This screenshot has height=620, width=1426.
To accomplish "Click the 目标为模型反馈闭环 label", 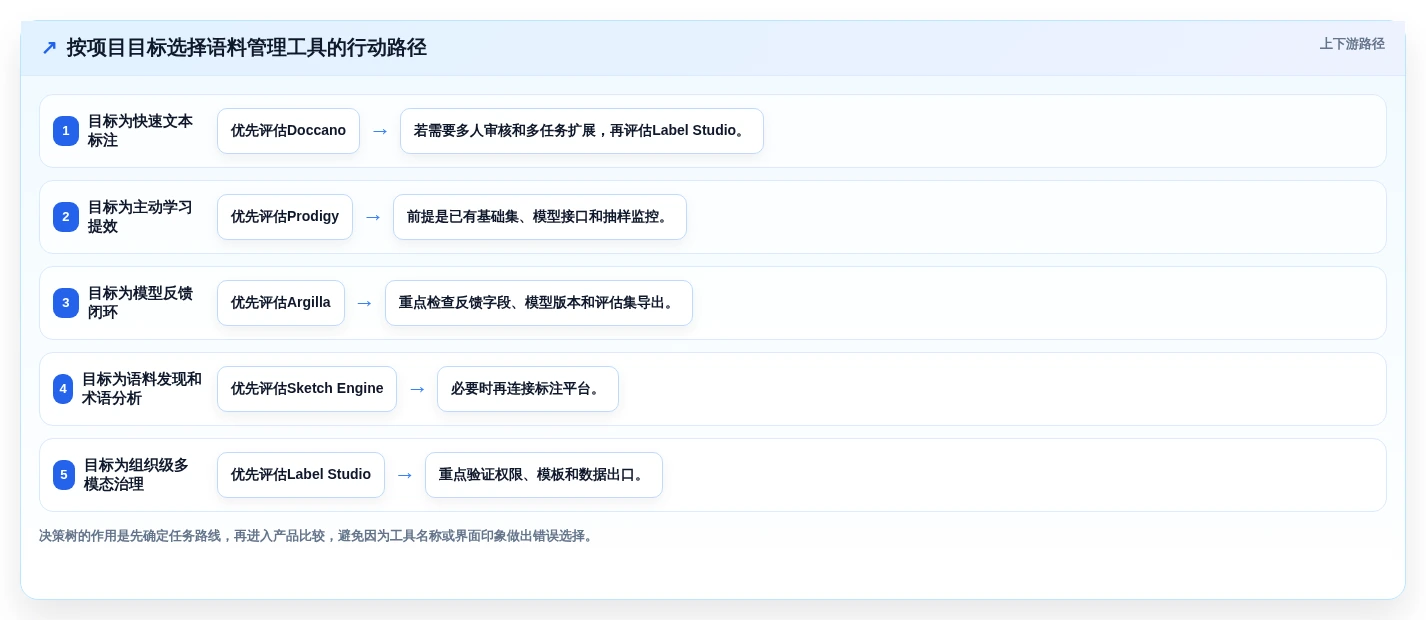I will pyautogui.click(x=140, y=303).
